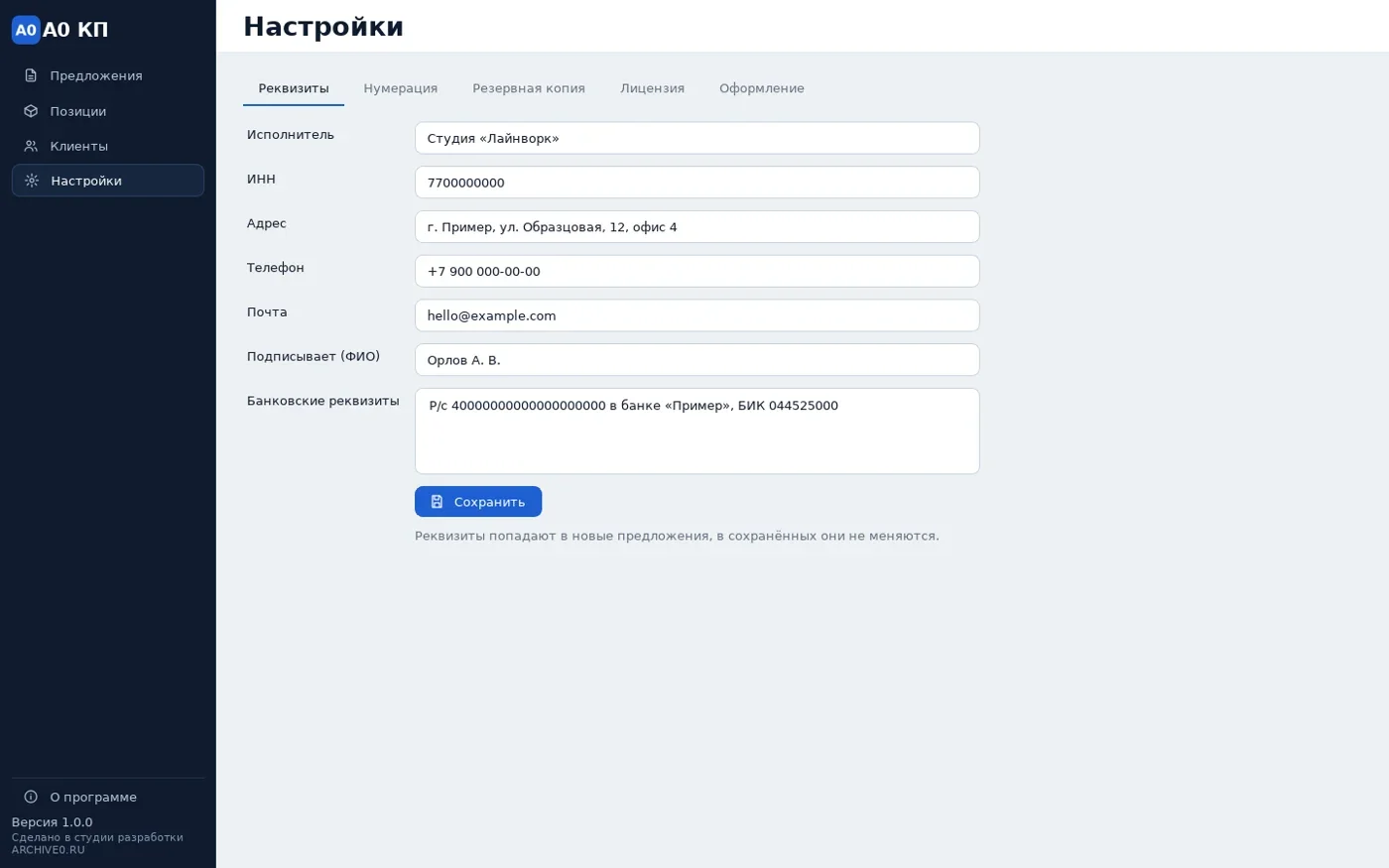Click into the ИНН field
1389x868 pixels.
point(697,183)
